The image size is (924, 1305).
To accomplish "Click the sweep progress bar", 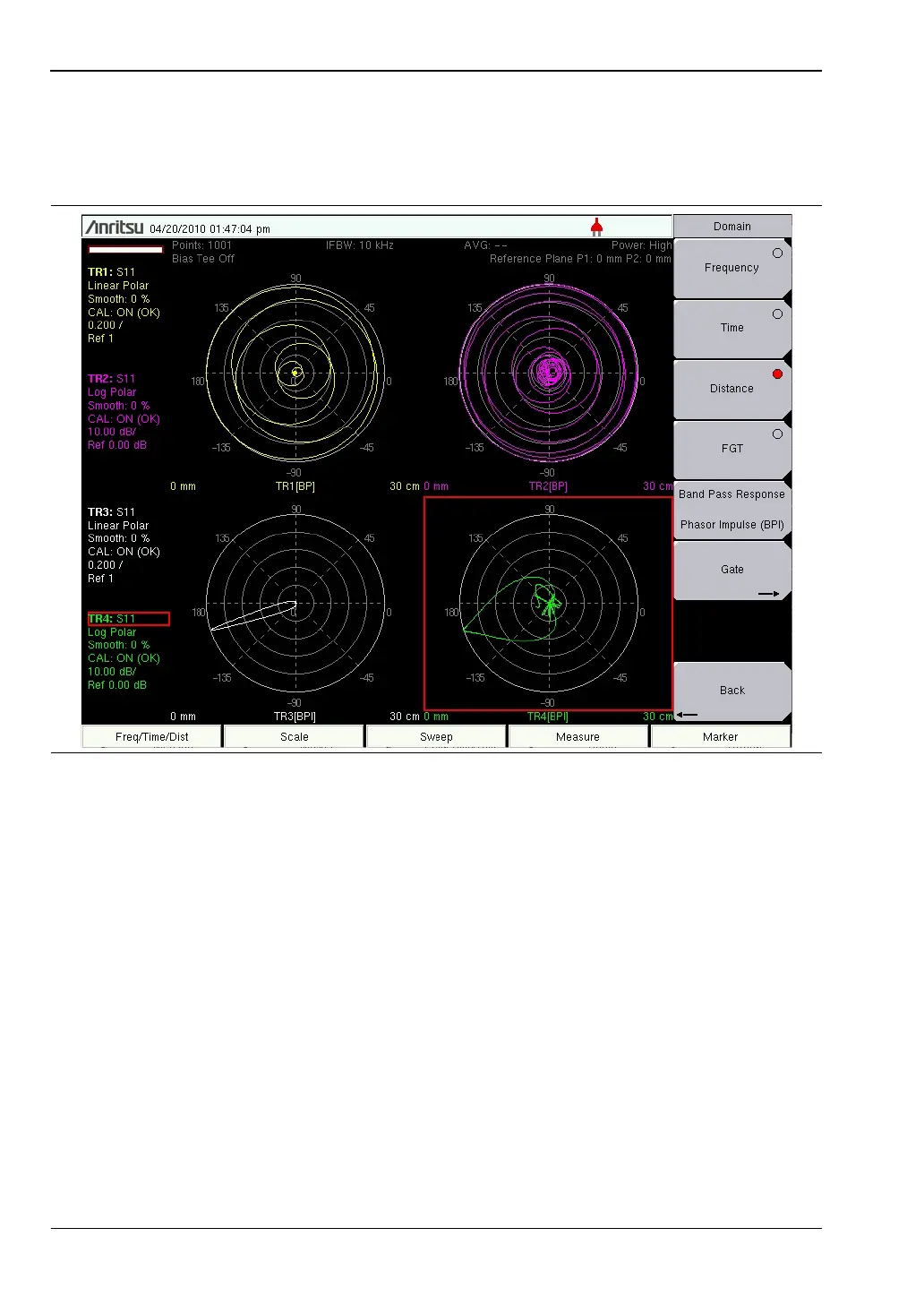I will 125,250.
